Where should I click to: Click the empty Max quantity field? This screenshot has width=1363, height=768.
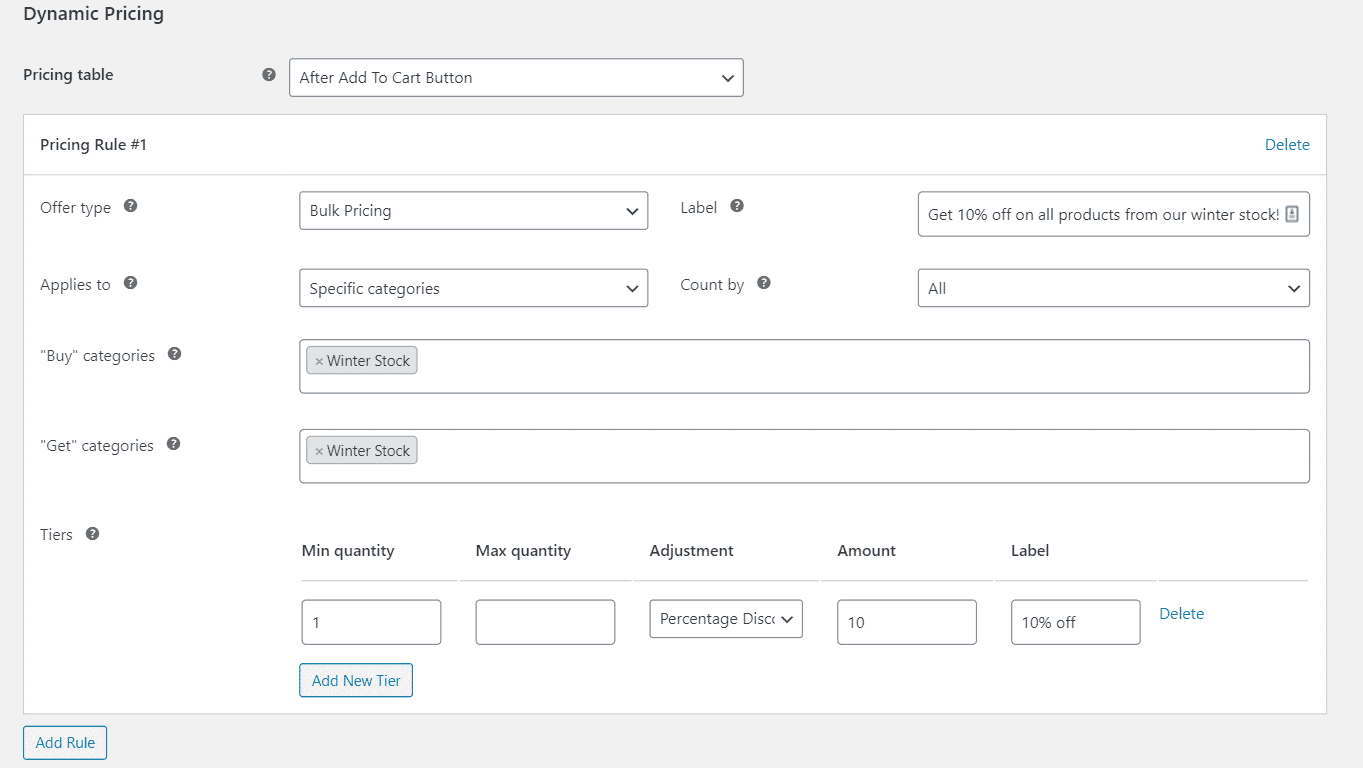tap(545, 622)
